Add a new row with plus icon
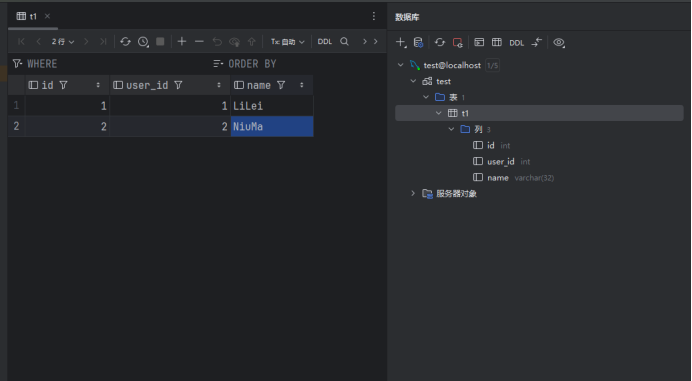692x381 pixels. (182, 41)
